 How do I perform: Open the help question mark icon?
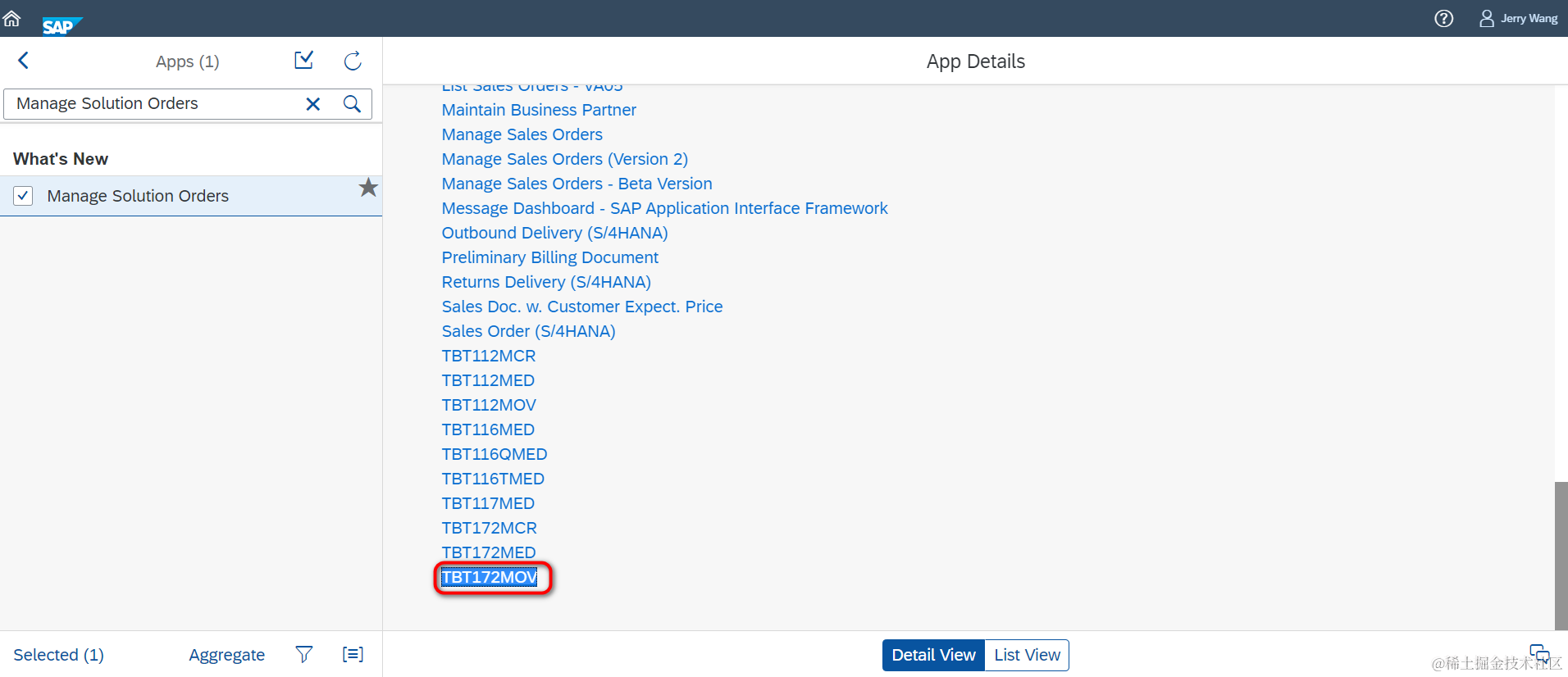pos(1443,18)
